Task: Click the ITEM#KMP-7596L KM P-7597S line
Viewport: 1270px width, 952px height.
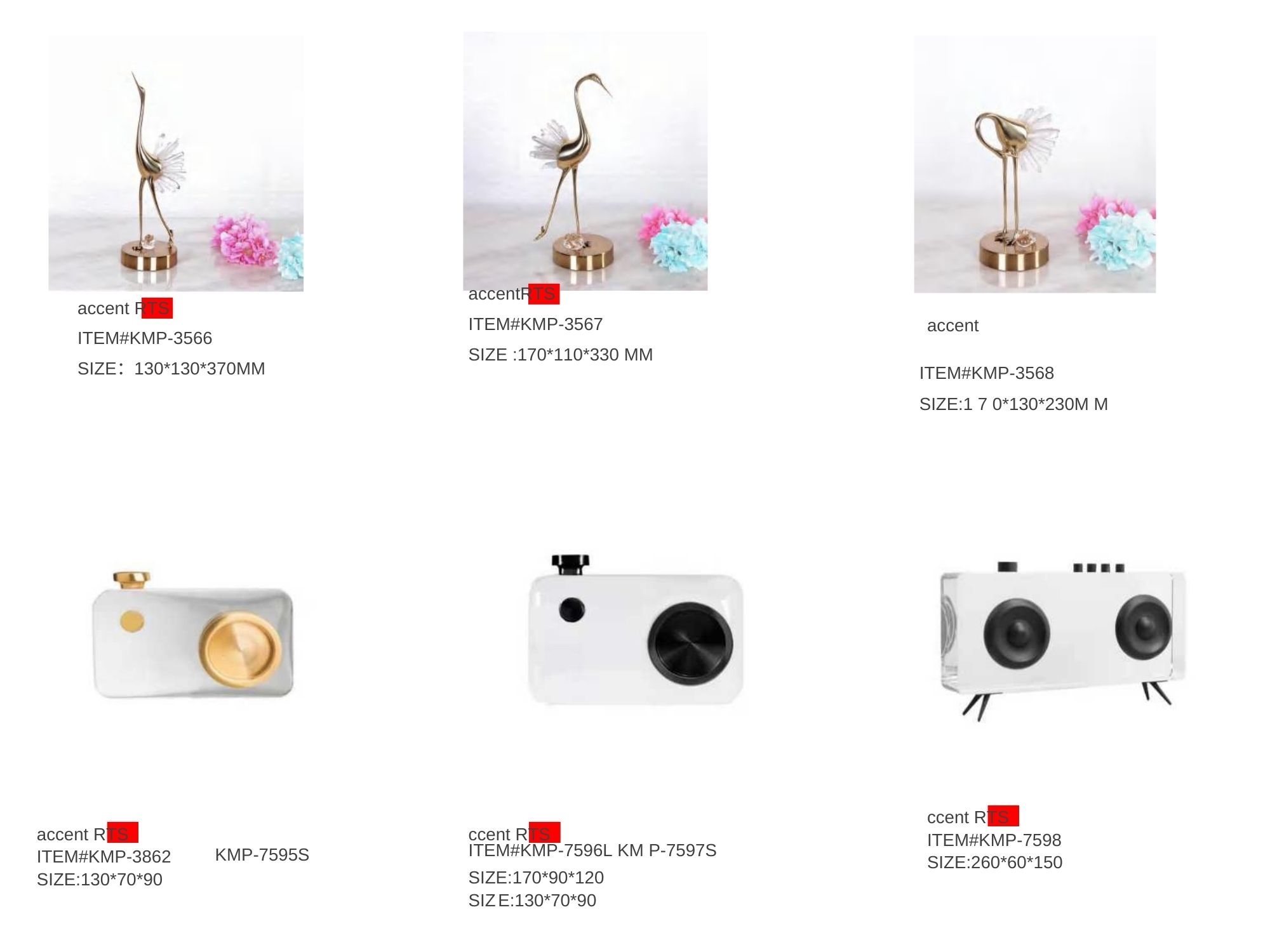Action: (x=592, y=850)
